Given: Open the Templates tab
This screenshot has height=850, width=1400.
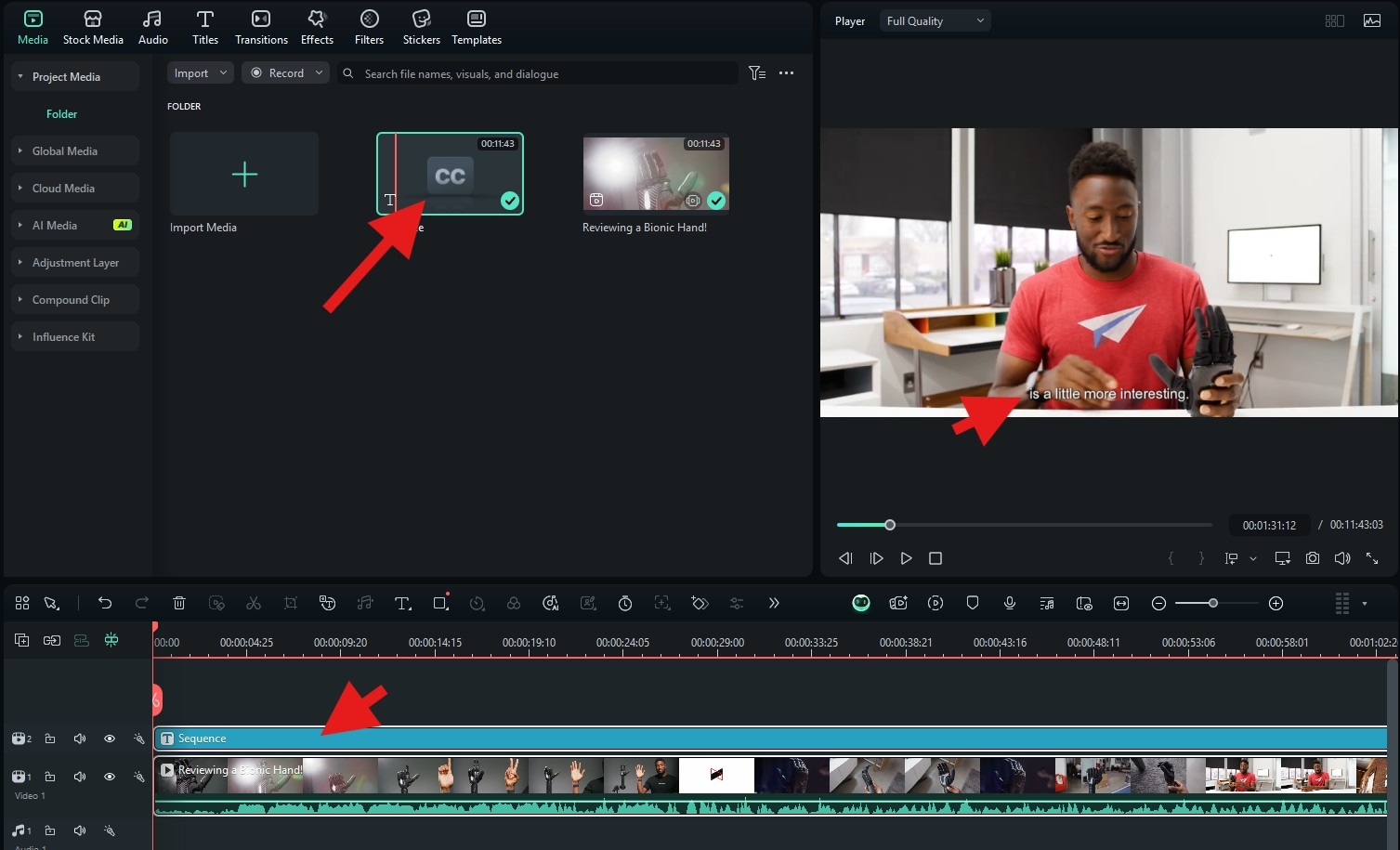Looking at the screenshot, I should 477,27.
